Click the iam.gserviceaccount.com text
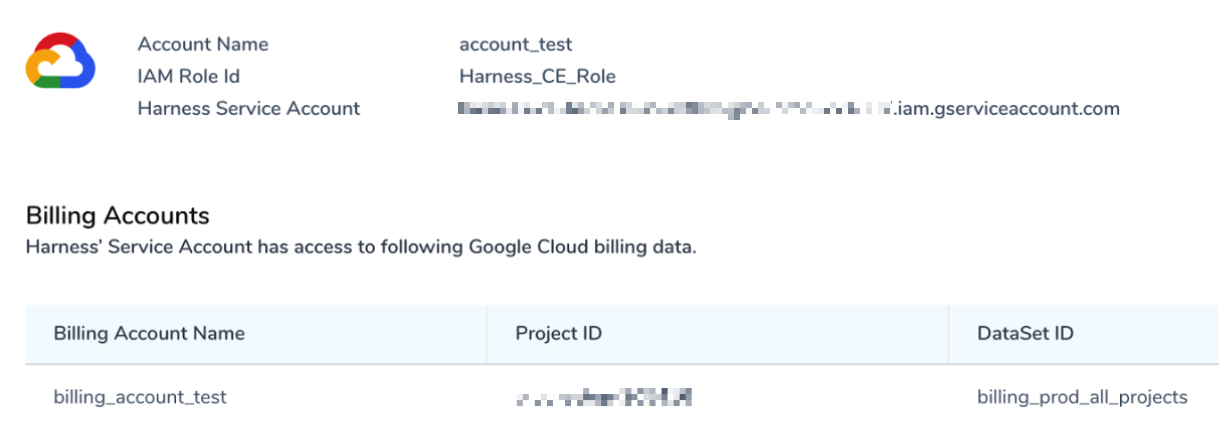Screen dimensions: 1219x422 pyautogui.click(x=1008, y=108)
